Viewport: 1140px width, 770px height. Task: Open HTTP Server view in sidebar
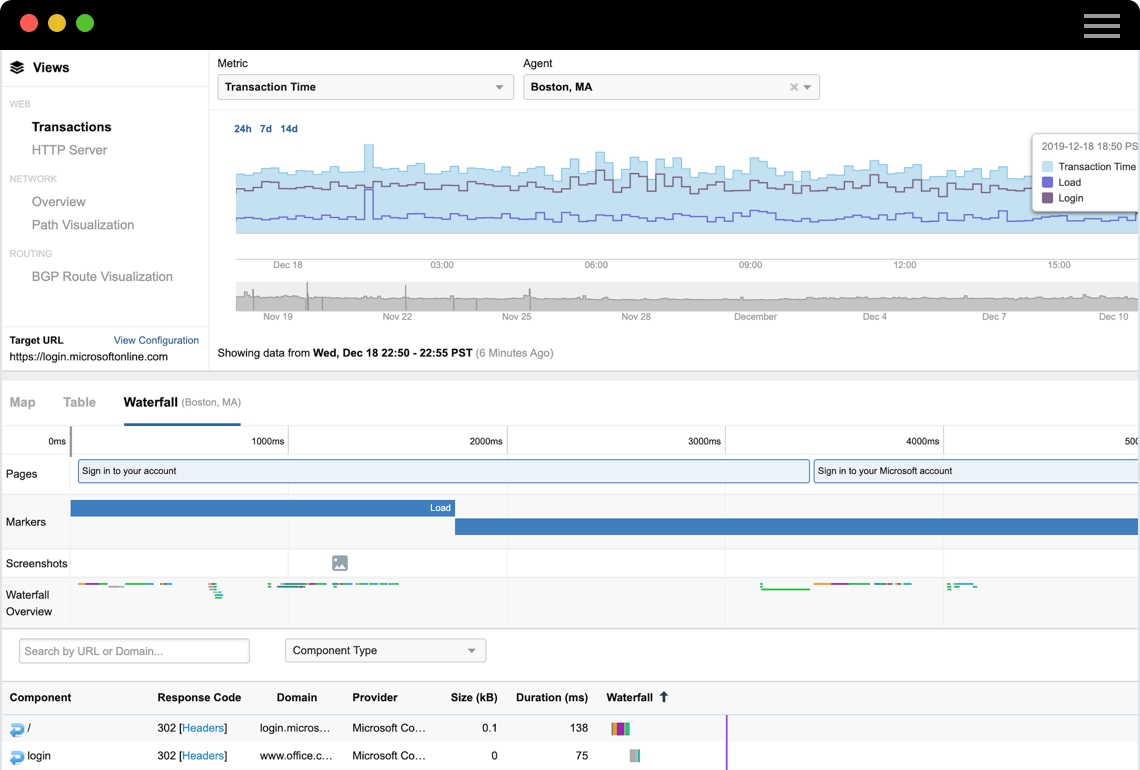tap(69, 150)
